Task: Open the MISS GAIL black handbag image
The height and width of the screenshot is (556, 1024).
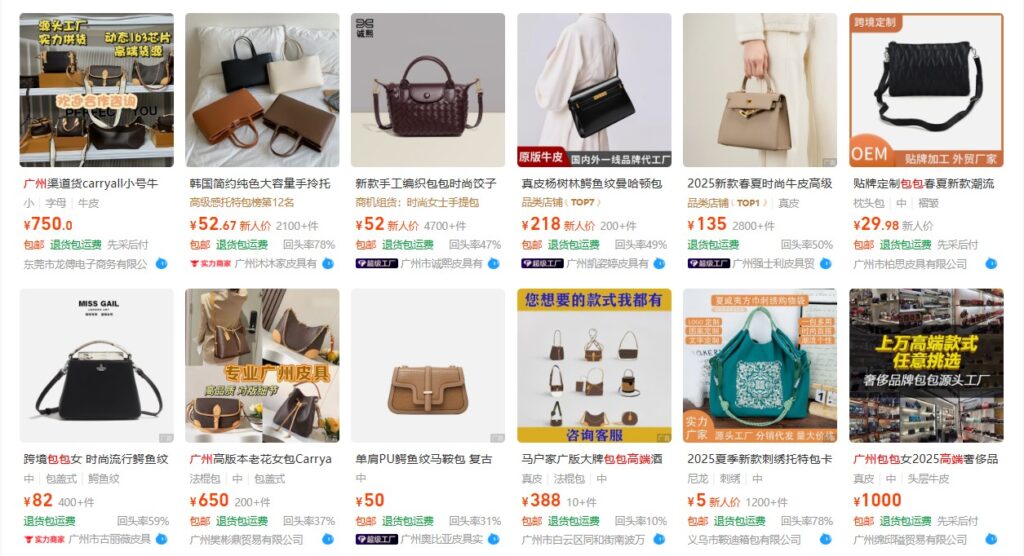Action: tap(97, 366)
